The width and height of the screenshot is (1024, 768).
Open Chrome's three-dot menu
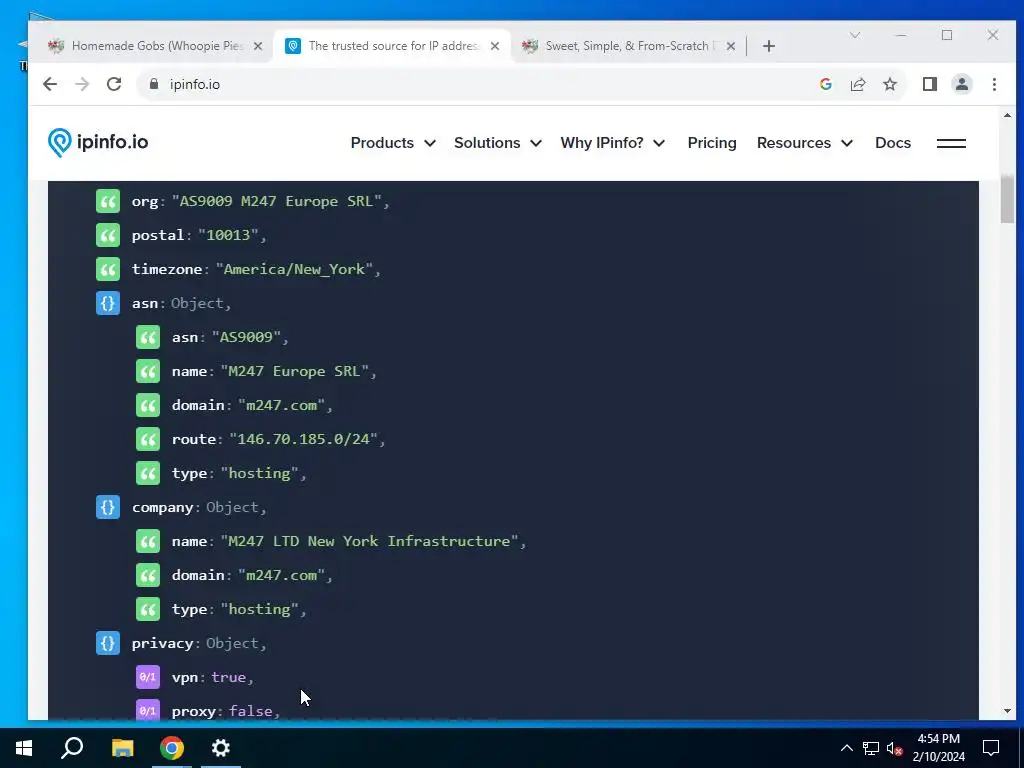point(994,84)
